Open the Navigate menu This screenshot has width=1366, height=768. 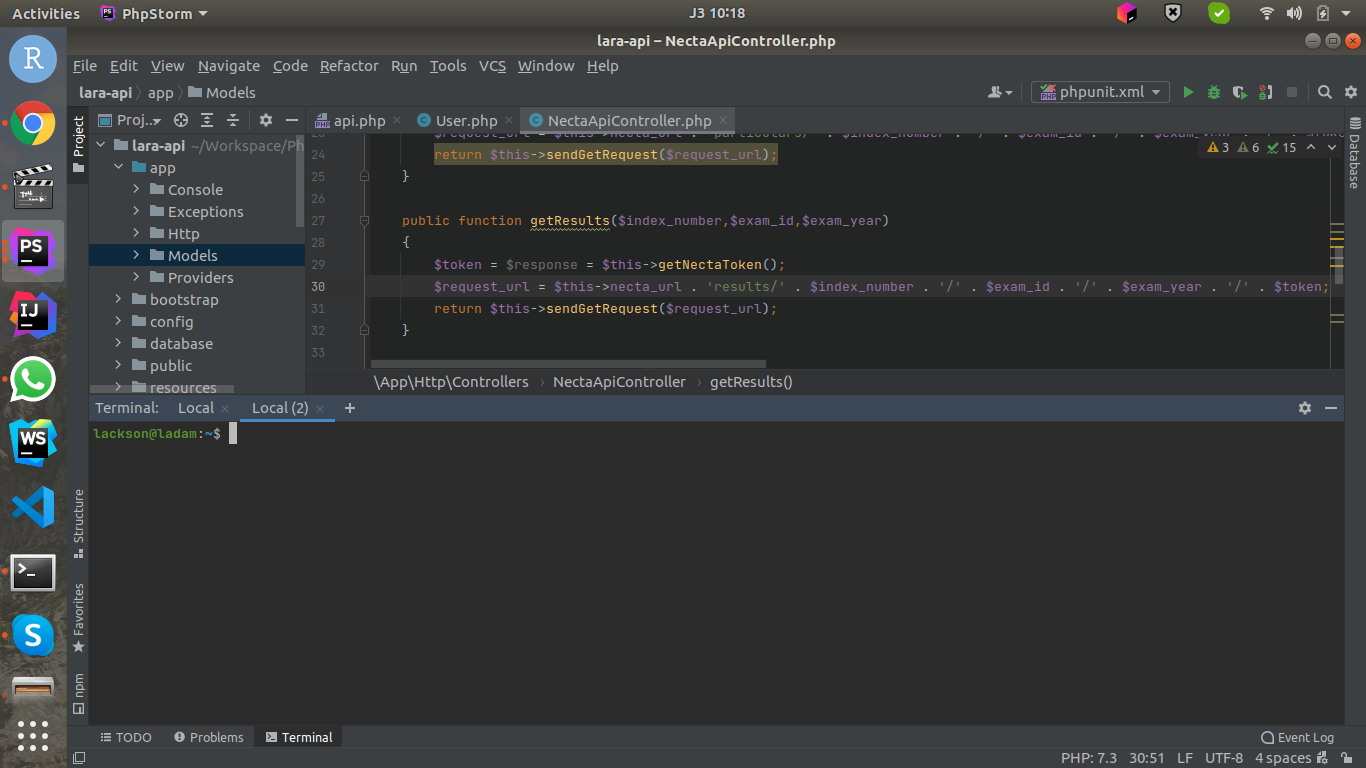229,66
